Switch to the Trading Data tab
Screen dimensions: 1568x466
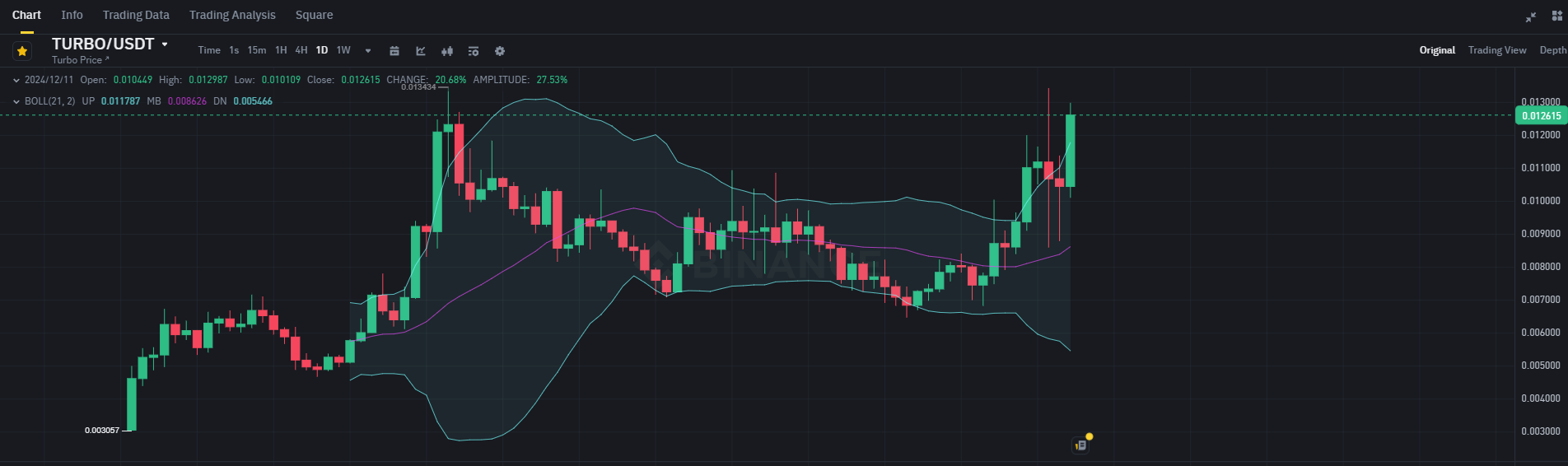point(136,15)
